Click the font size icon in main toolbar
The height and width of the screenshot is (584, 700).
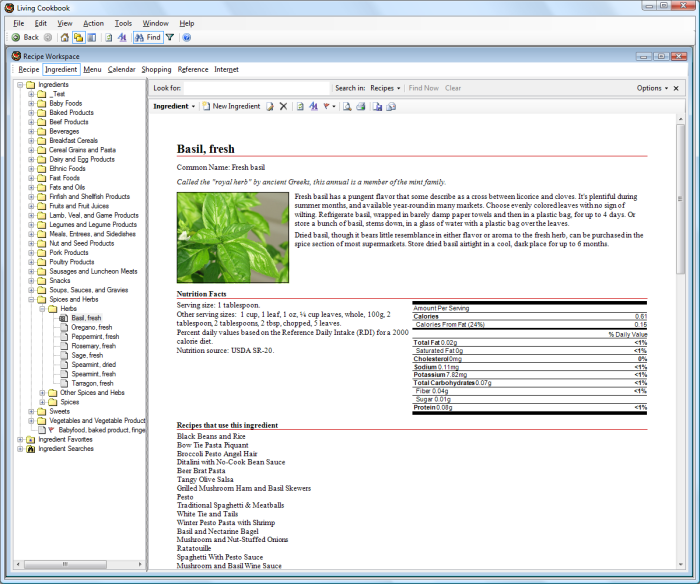(x=122, y=38)
